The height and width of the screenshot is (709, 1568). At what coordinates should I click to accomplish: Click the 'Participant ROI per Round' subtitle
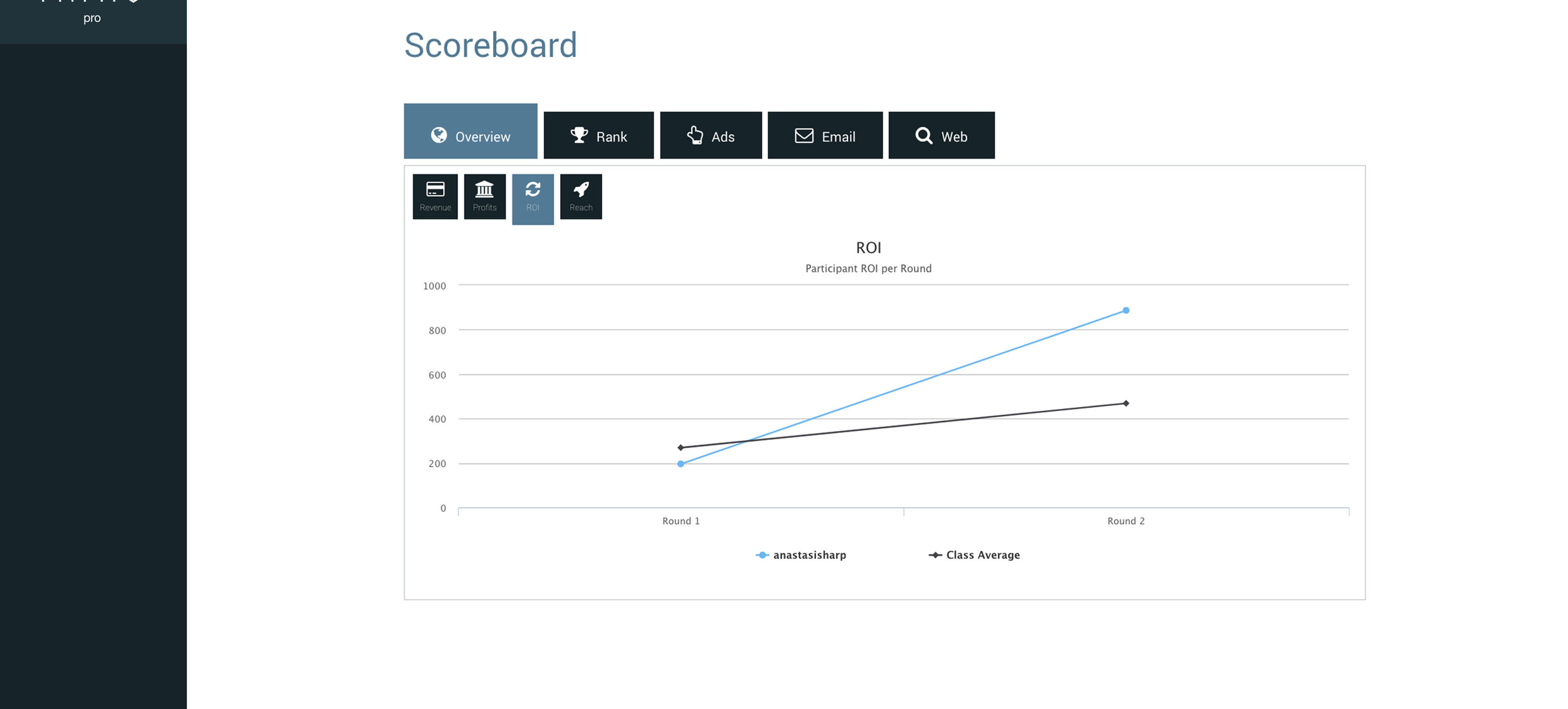869,269
